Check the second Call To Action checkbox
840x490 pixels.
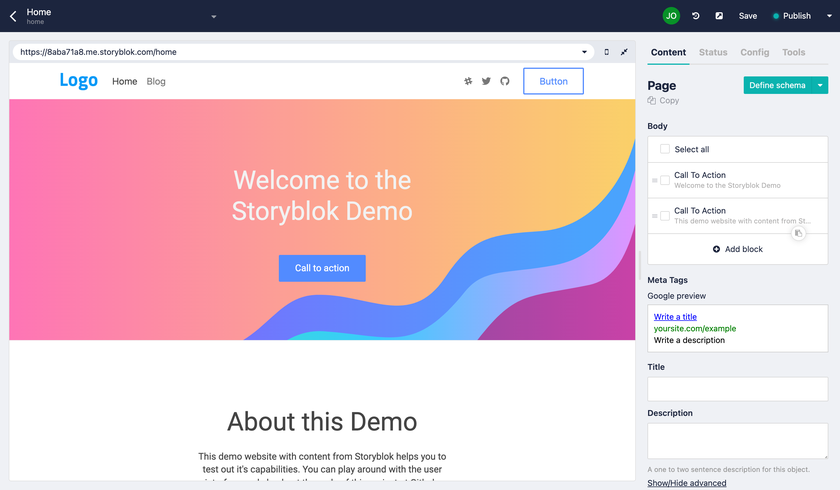(x=665, y=216)
